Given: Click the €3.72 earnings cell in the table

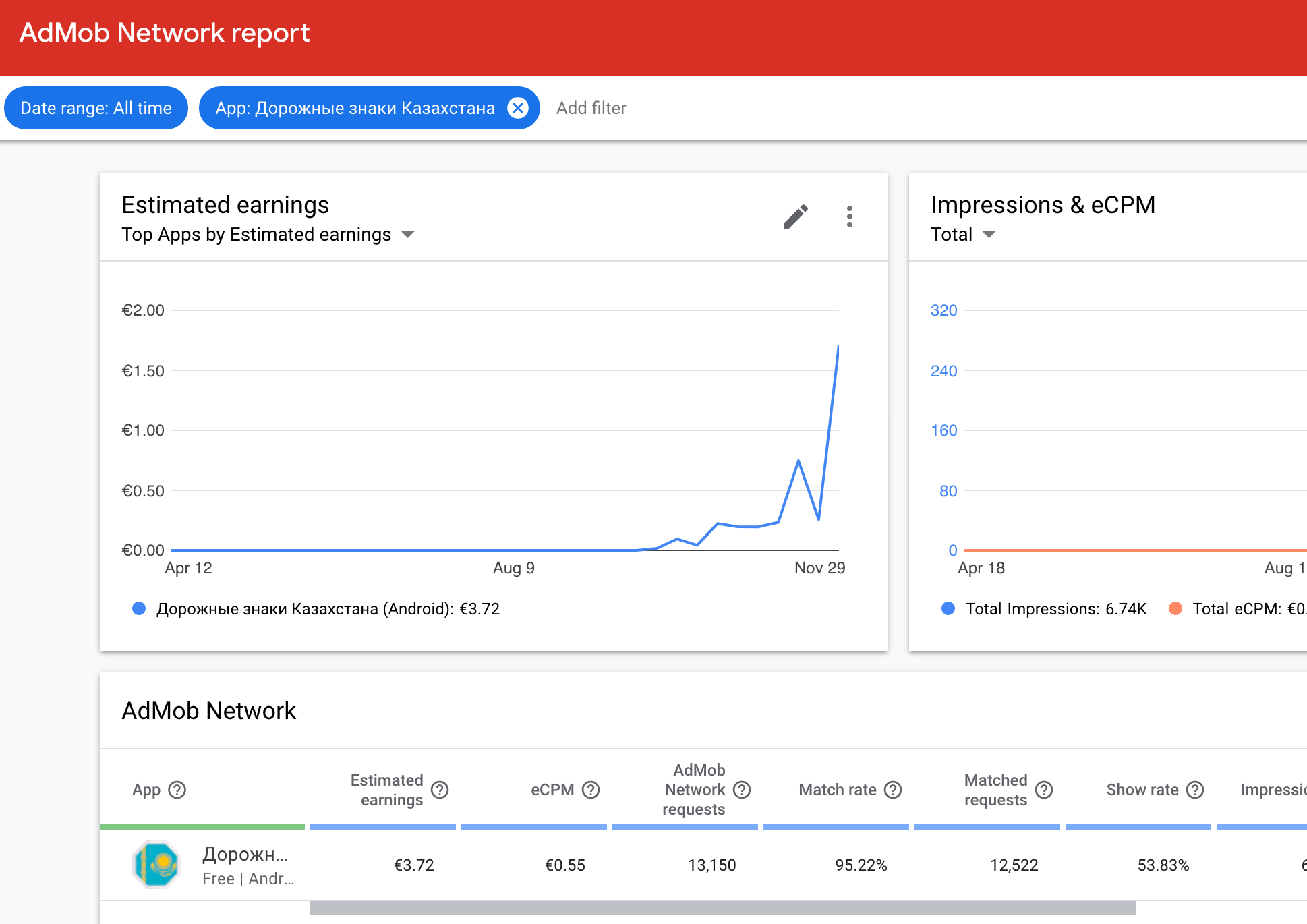Looking at the screenshot, I should 414,865.
